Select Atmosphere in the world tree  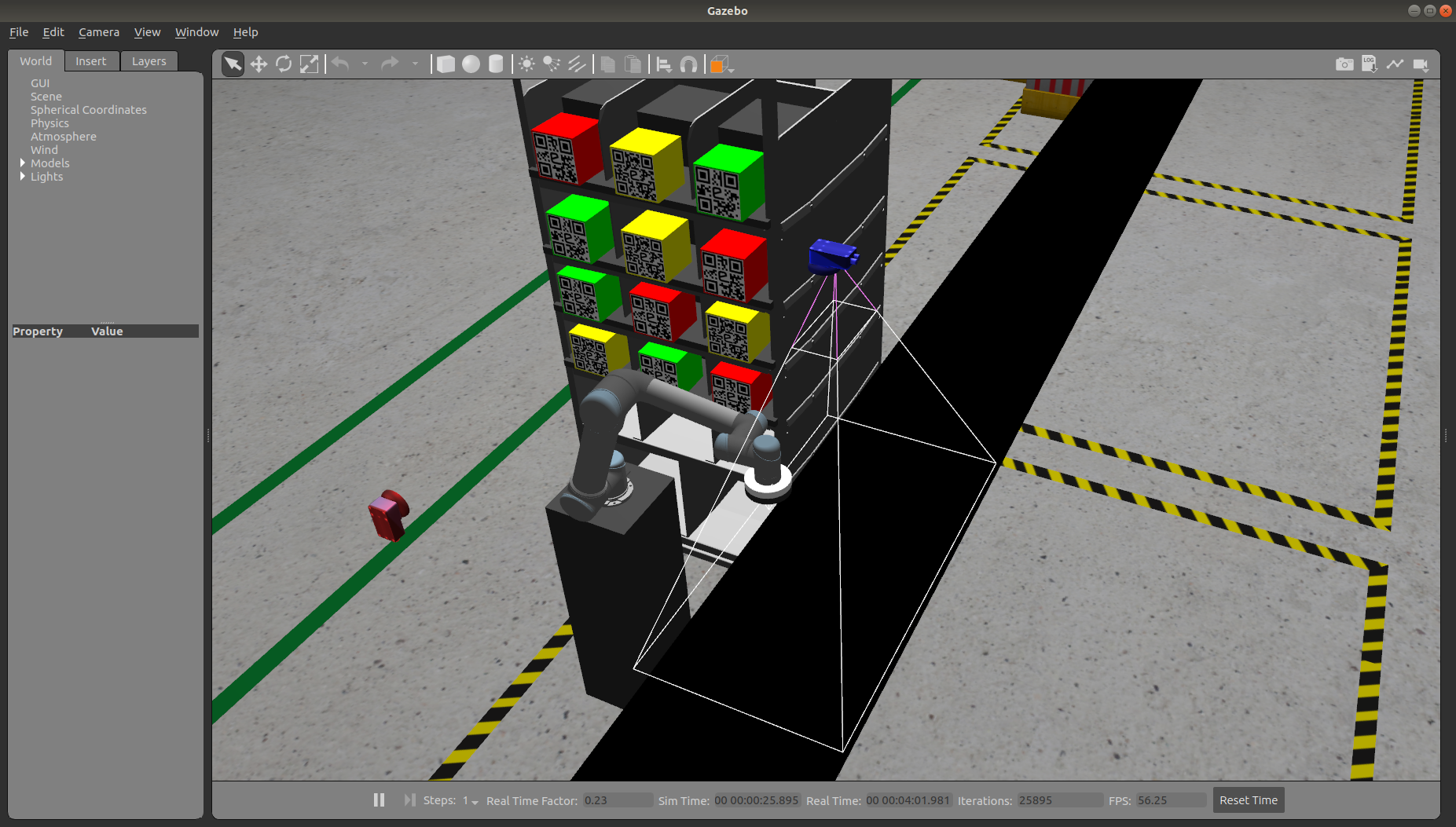[x=64, y=137]
